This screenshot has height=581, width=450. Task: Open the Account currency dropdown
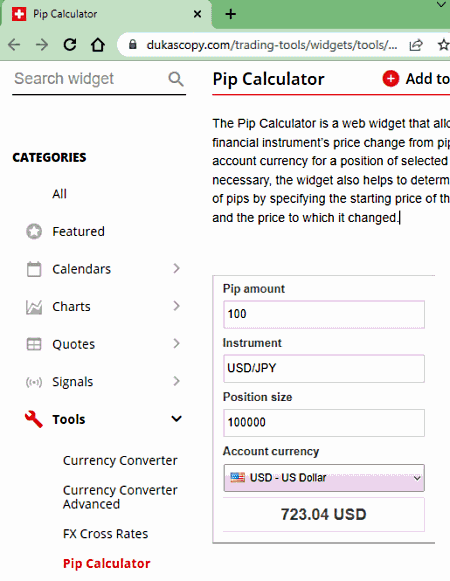324,478
